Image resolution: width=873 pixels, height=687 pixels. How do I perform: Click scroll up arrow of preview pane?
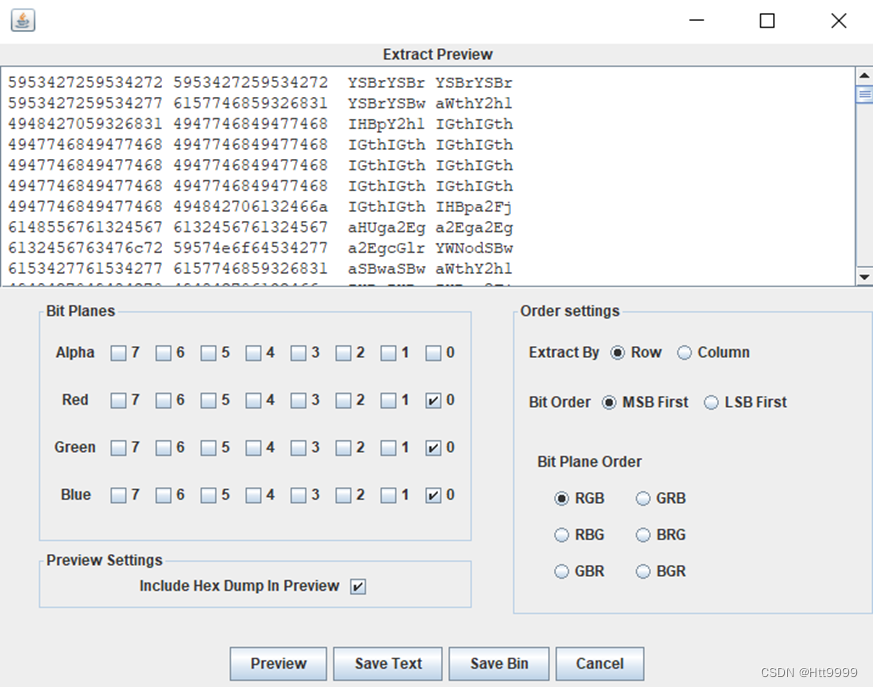[x=864, y=75]
